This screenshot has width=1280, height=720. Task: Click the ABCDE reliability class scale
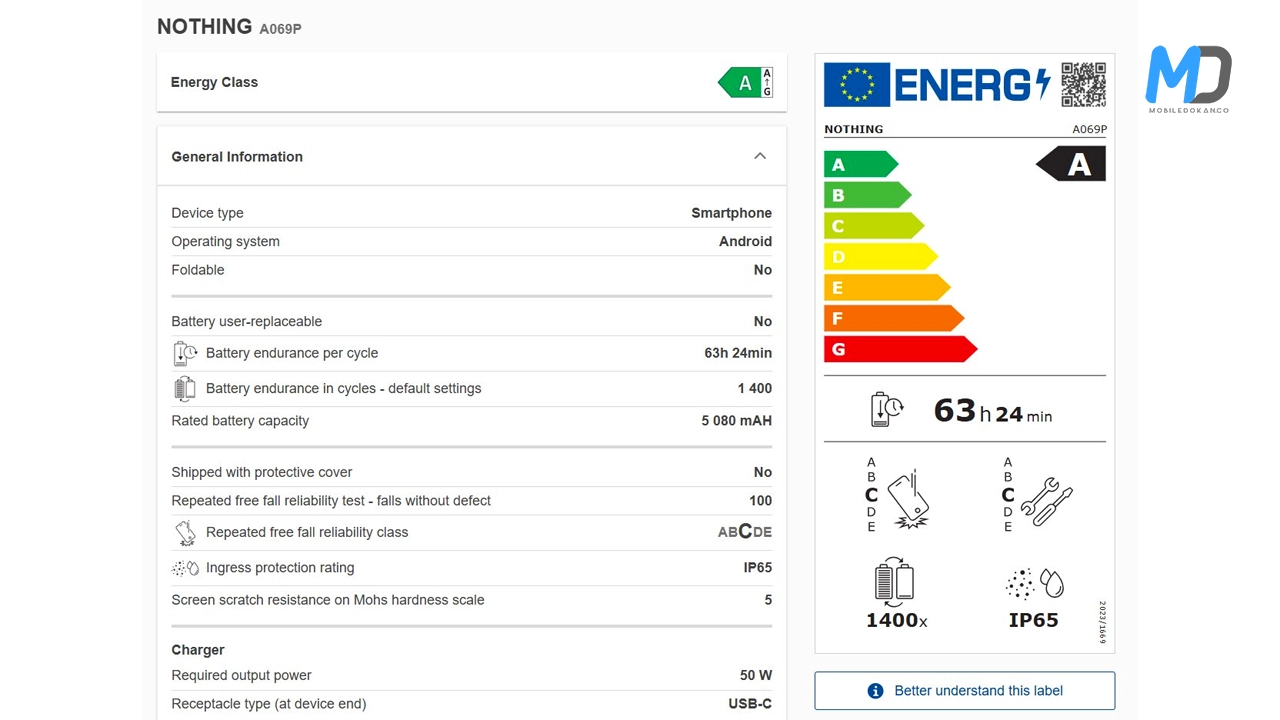coord(744,532)
